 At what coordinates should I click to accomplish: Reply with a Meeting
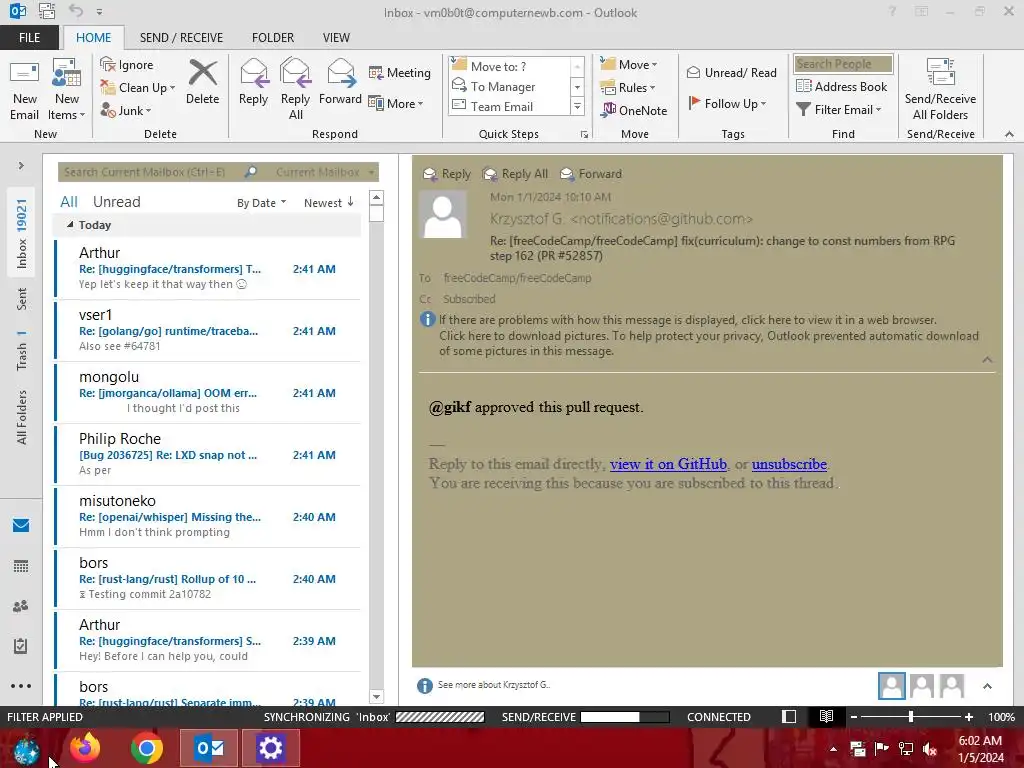[400, 72]
